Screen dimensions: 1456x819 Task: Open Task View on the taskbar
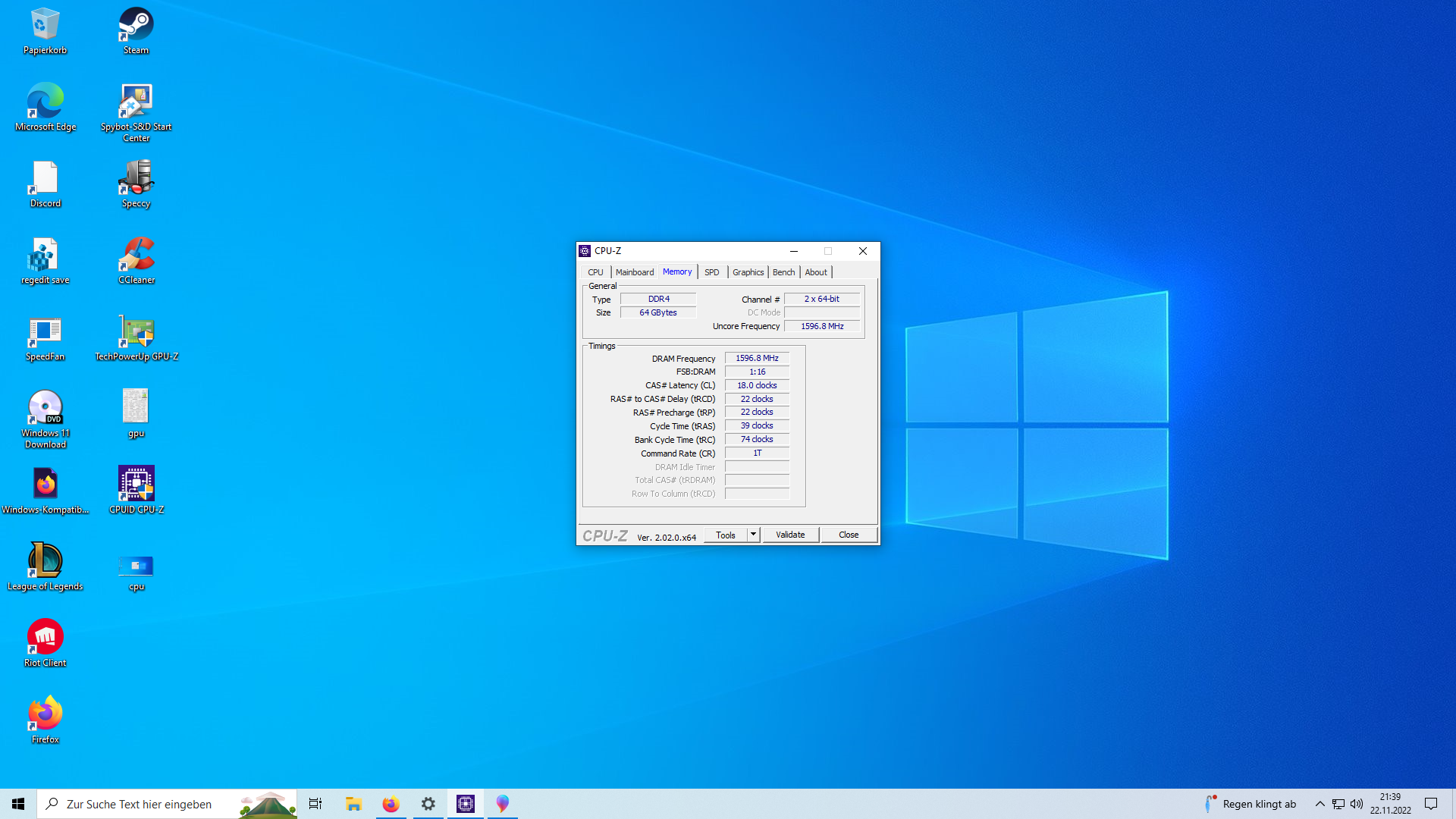point(315,804)
